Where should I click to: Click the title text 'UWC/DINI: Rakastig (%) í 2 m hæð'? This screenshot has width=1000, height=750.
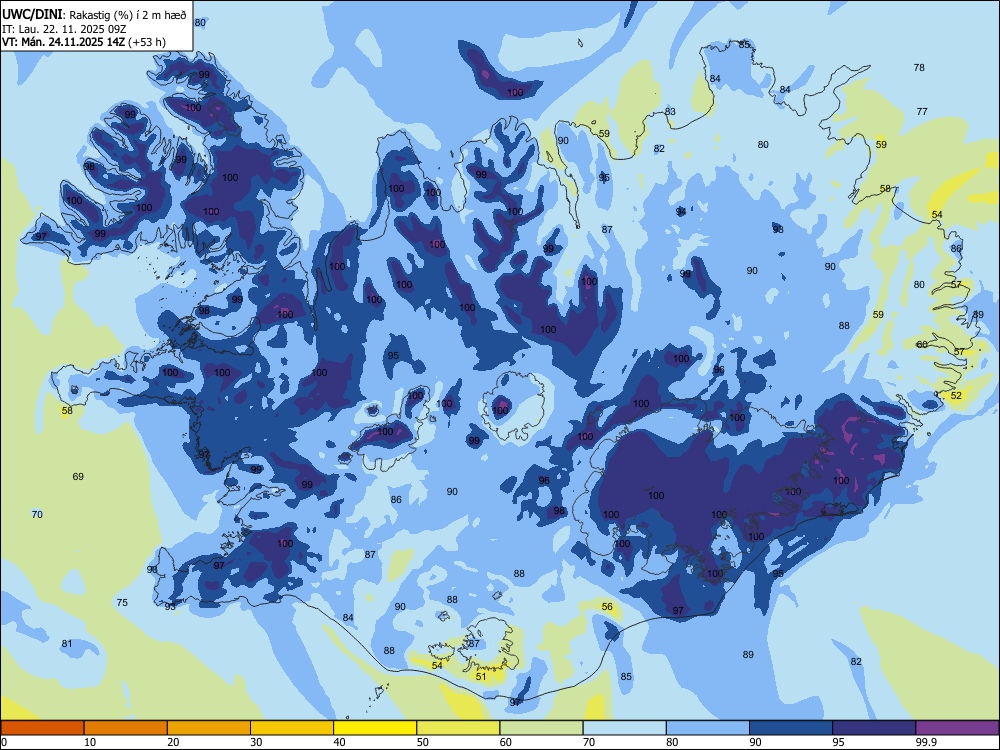[94, 15]
